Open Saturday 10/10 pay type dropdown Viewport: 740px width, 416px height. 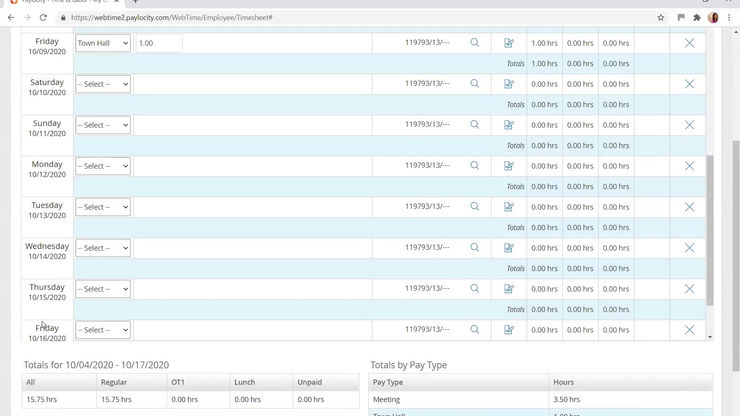[x=103, y=84]
